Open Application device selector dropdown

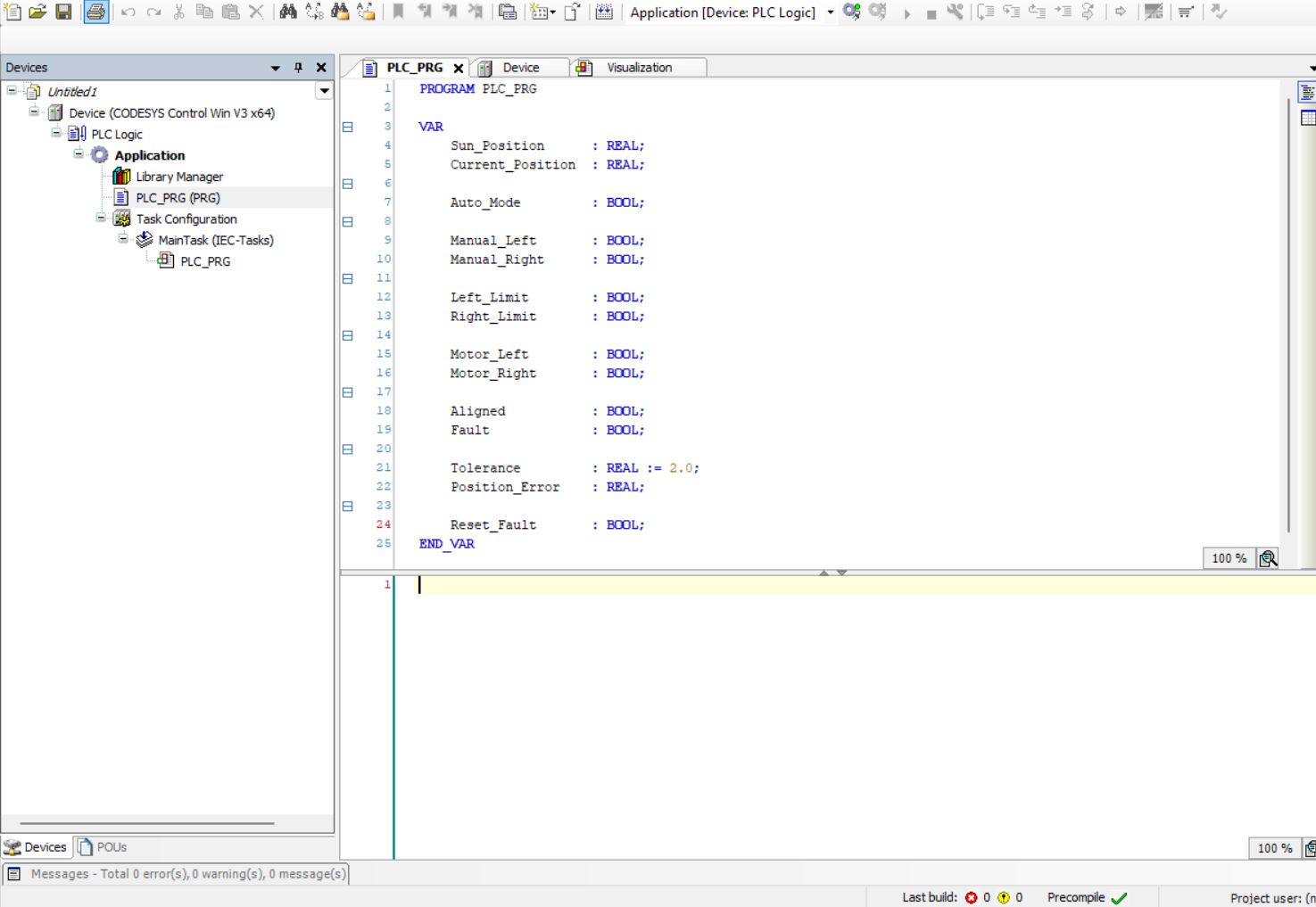tap(831, 12)
